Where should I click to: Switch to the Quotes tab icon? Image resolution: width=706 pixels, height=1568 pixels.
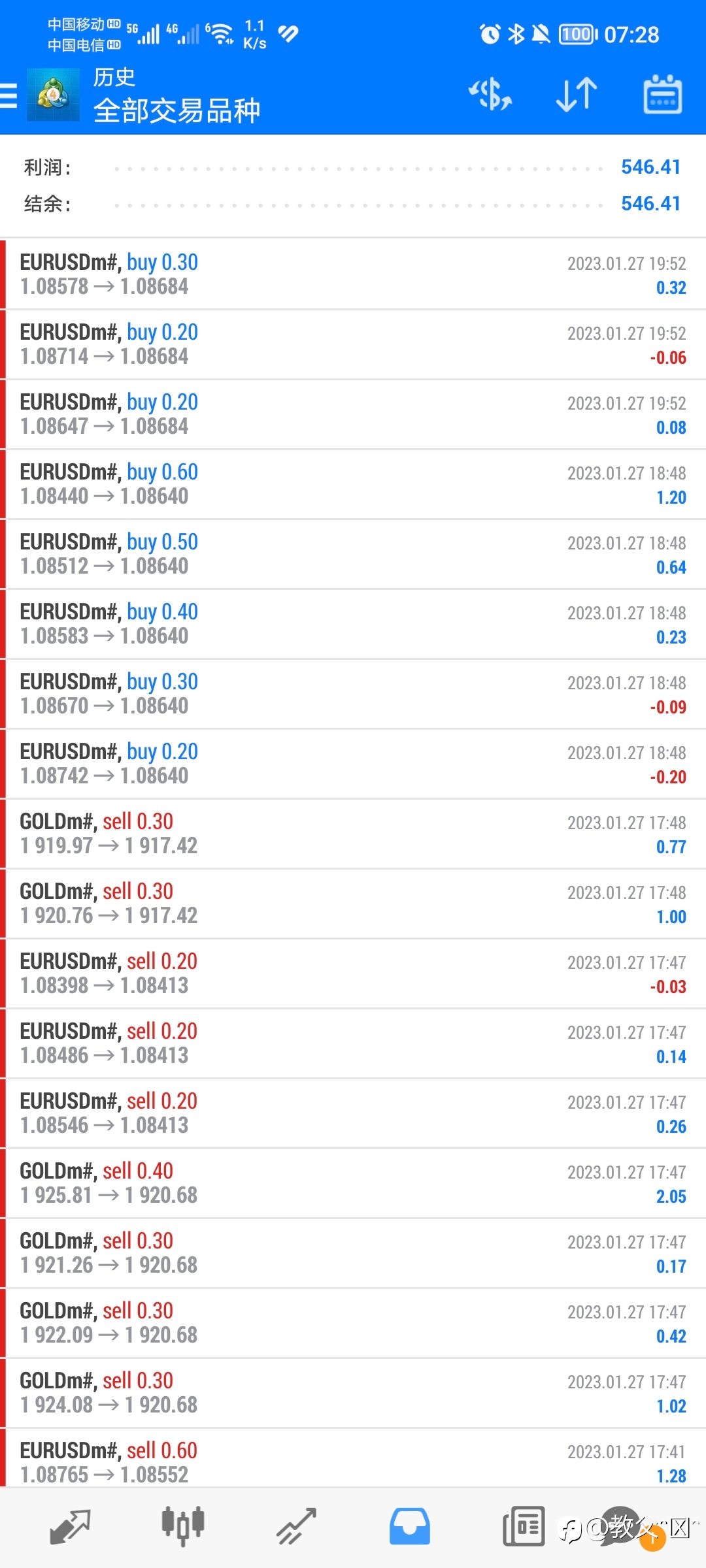[x=70, y=1526]
